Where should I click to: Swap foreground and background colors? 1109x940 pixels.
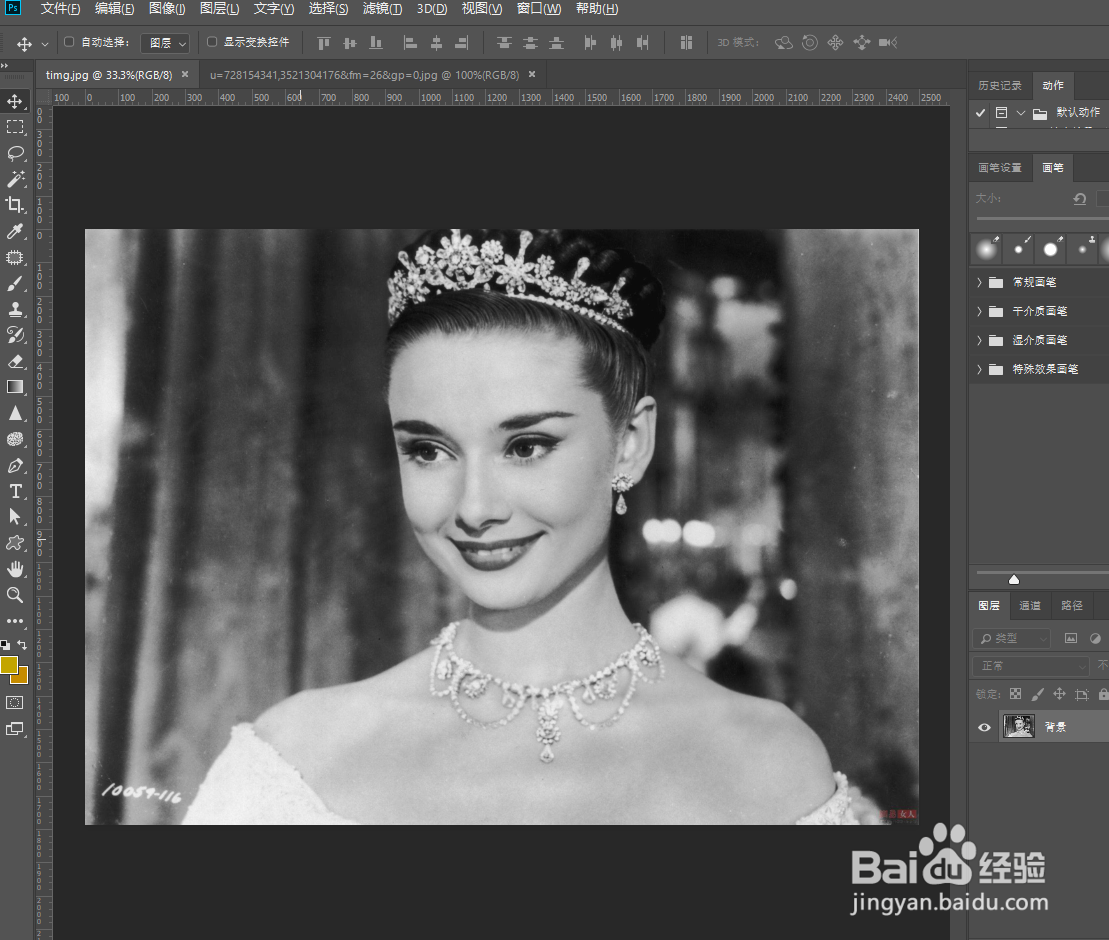(23, 644)
